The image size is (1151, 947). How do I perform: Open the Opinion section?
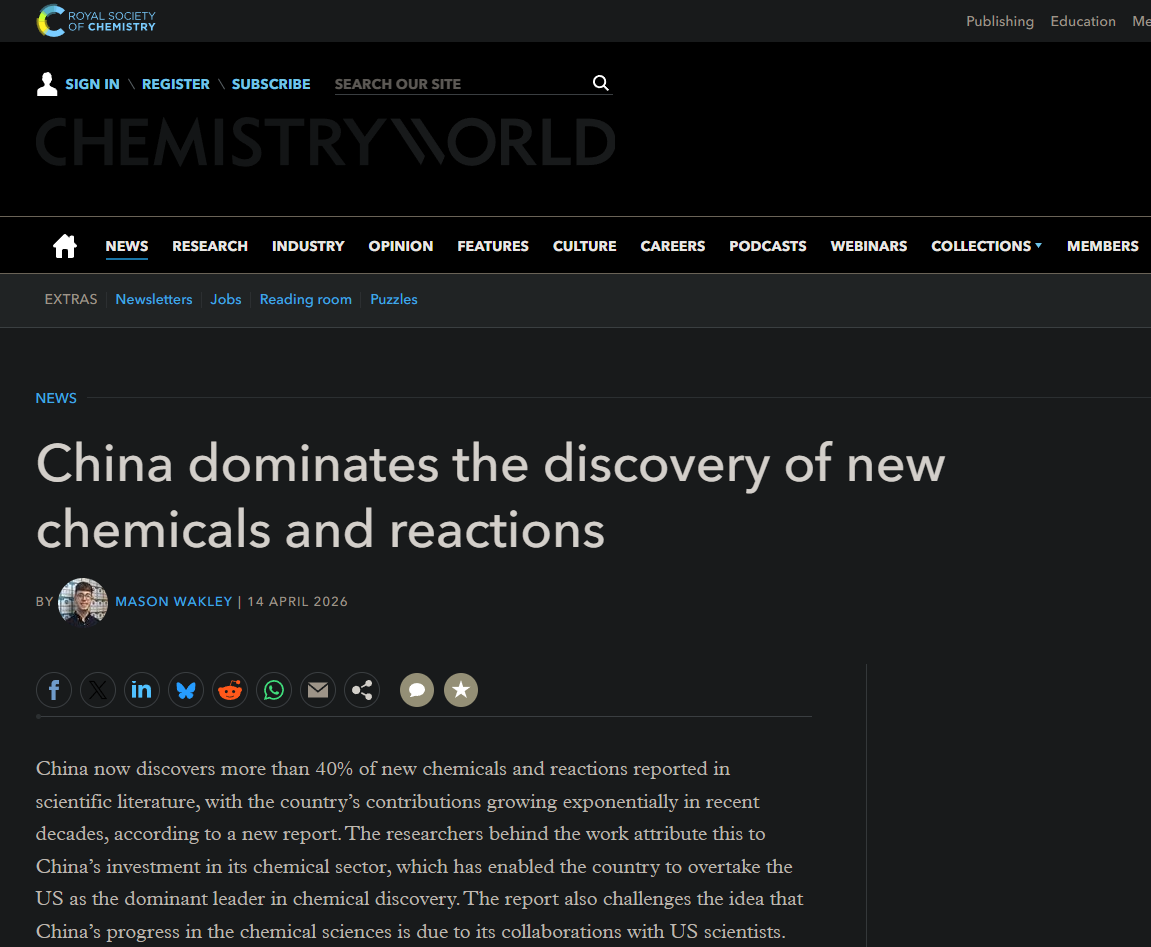pyautogui.click(x=401, y=246)
